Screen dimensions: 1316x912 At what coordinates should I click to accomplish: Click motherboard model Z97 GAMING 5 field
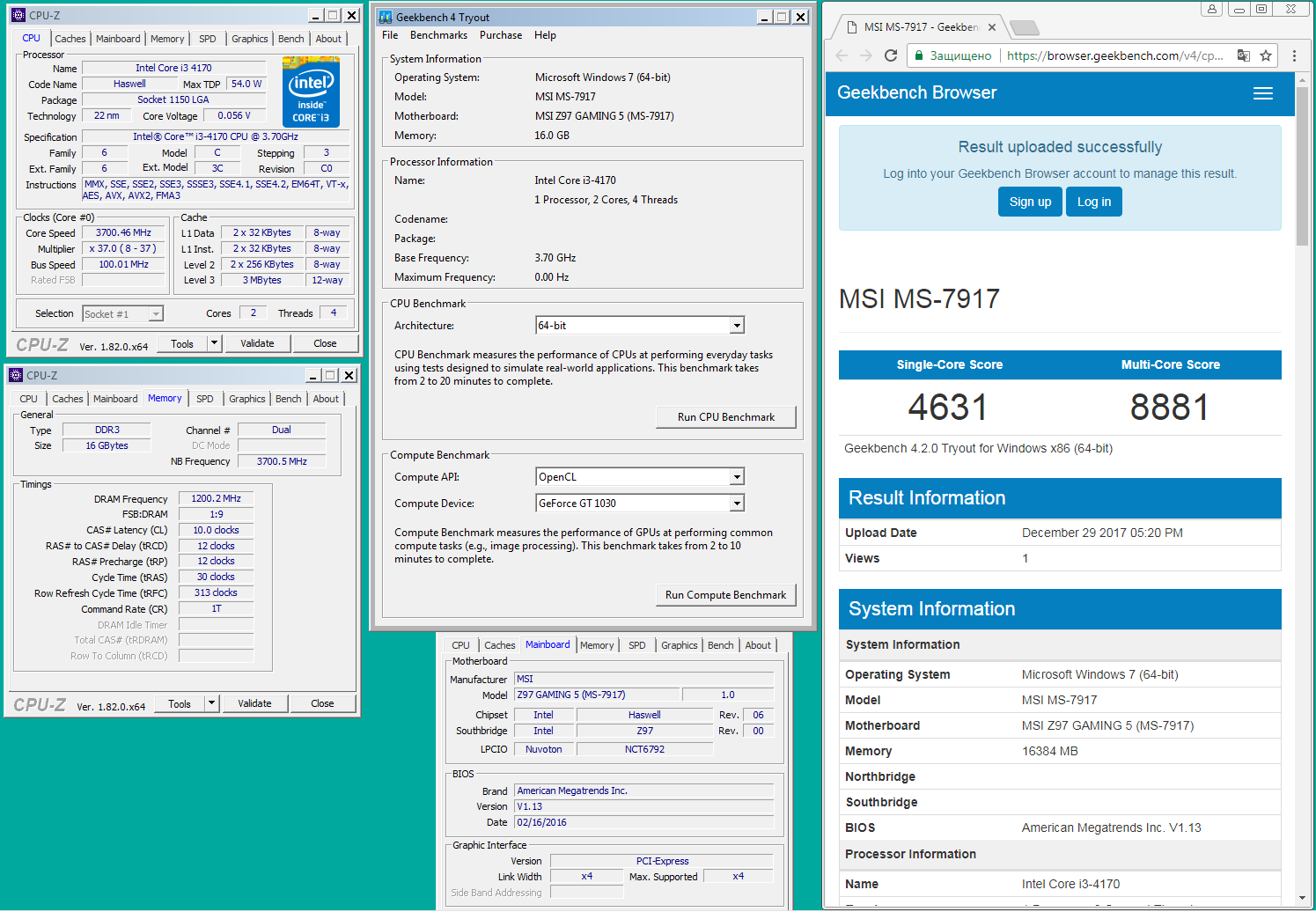point(596,695)
